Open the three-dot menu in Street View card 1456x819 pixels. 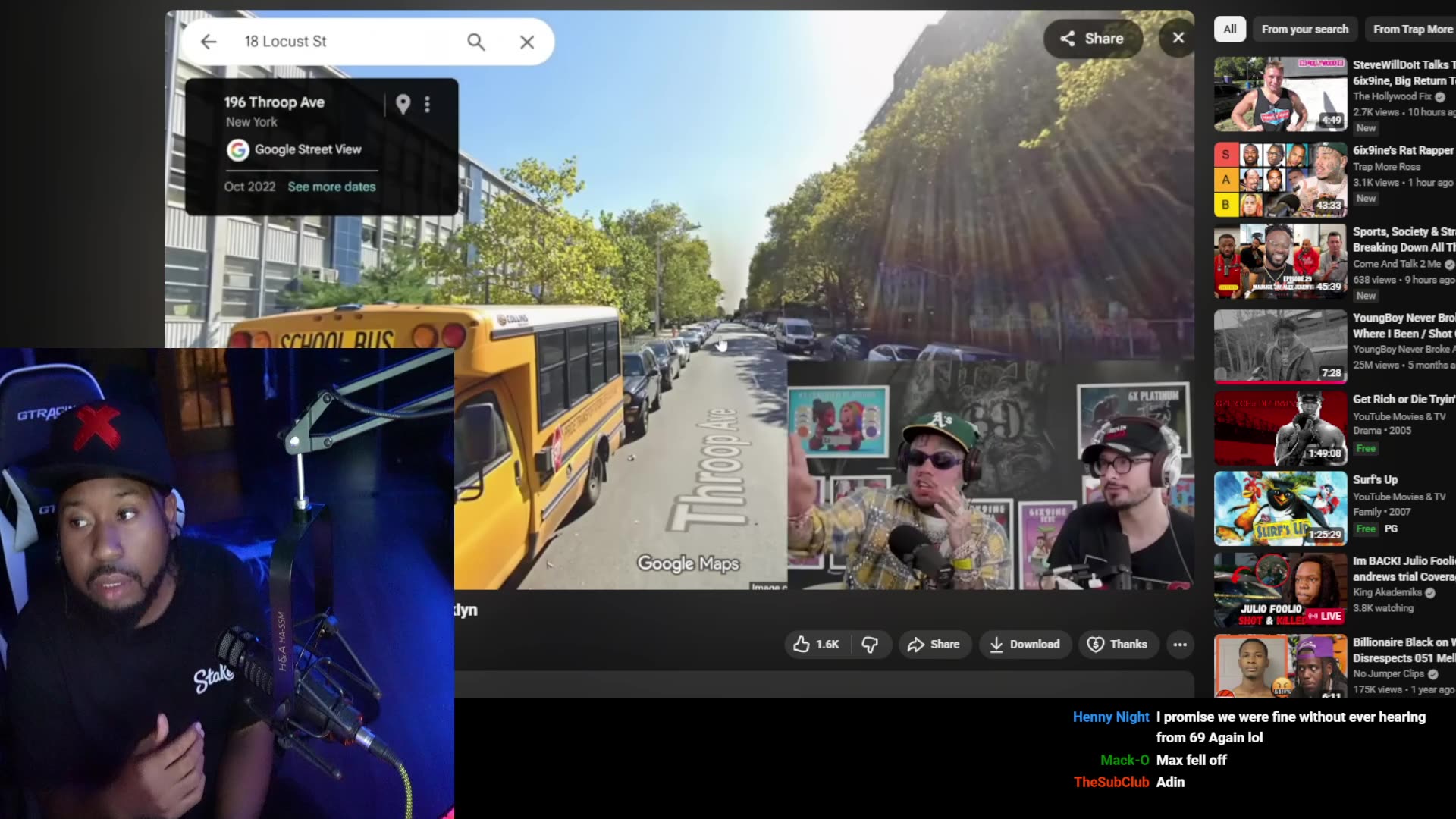(428, 104)
